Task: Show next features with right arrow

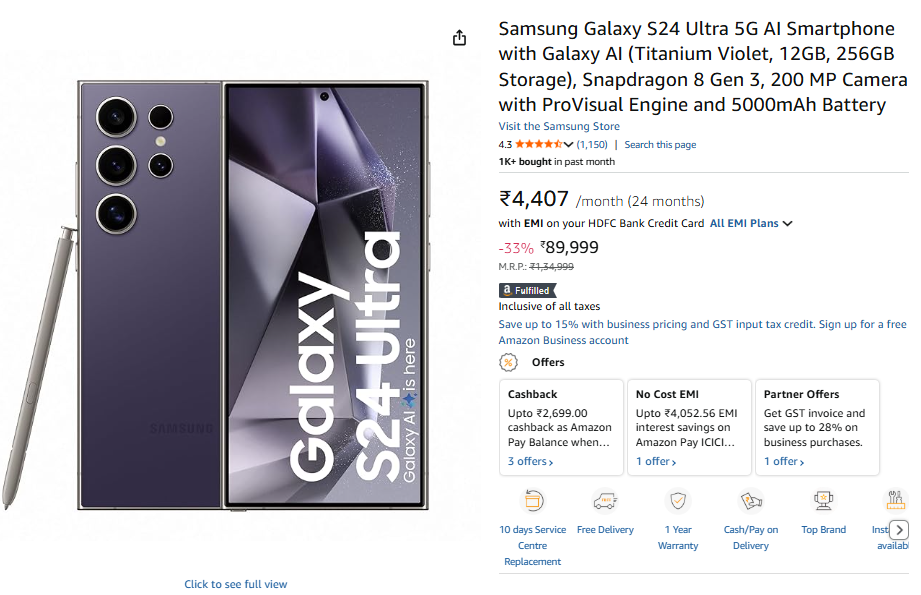Action: (899, 530)
